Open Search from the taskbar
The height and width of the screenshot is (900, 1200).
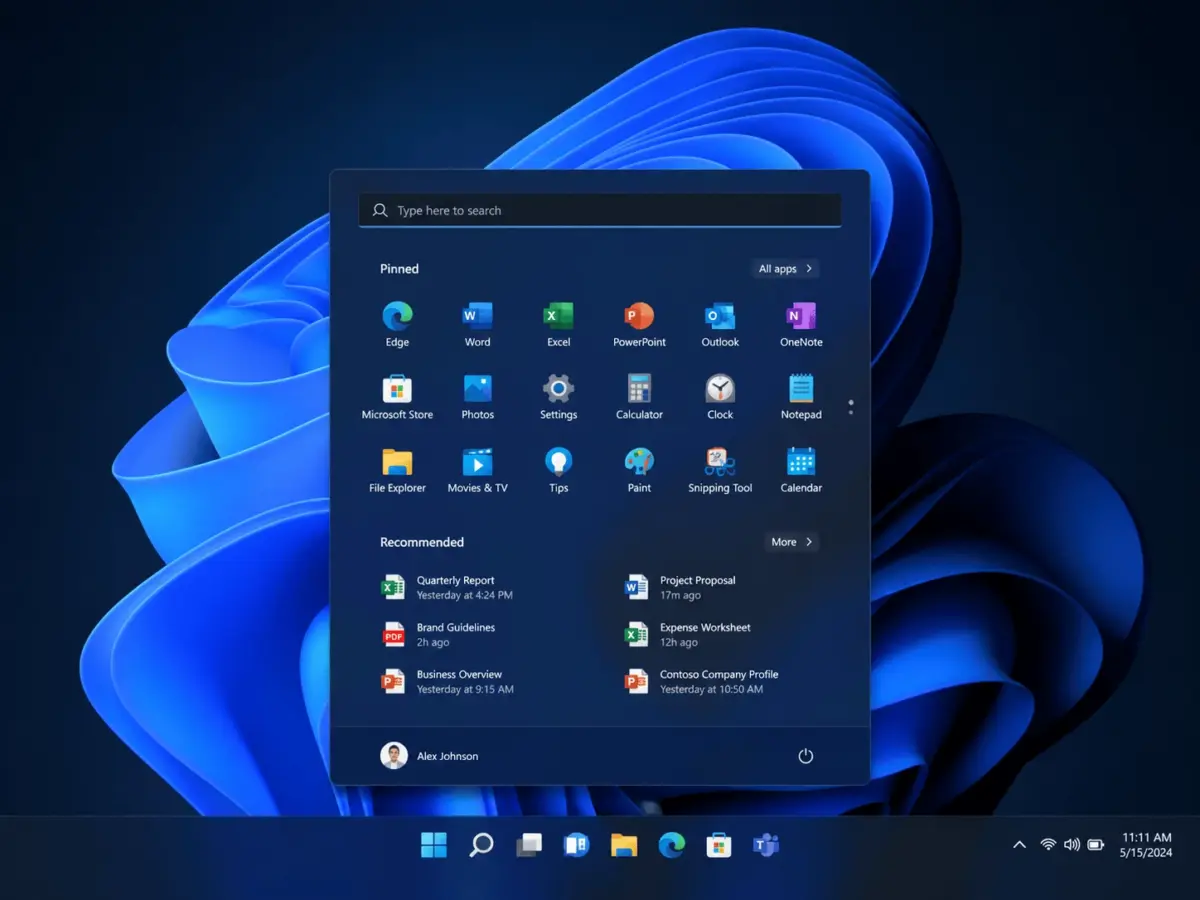point(481,845)
